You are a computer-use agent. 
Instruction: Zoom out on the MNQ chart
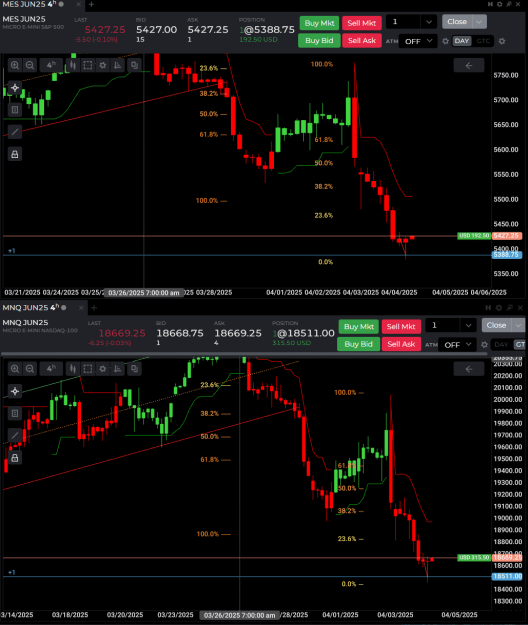point(29,369)
